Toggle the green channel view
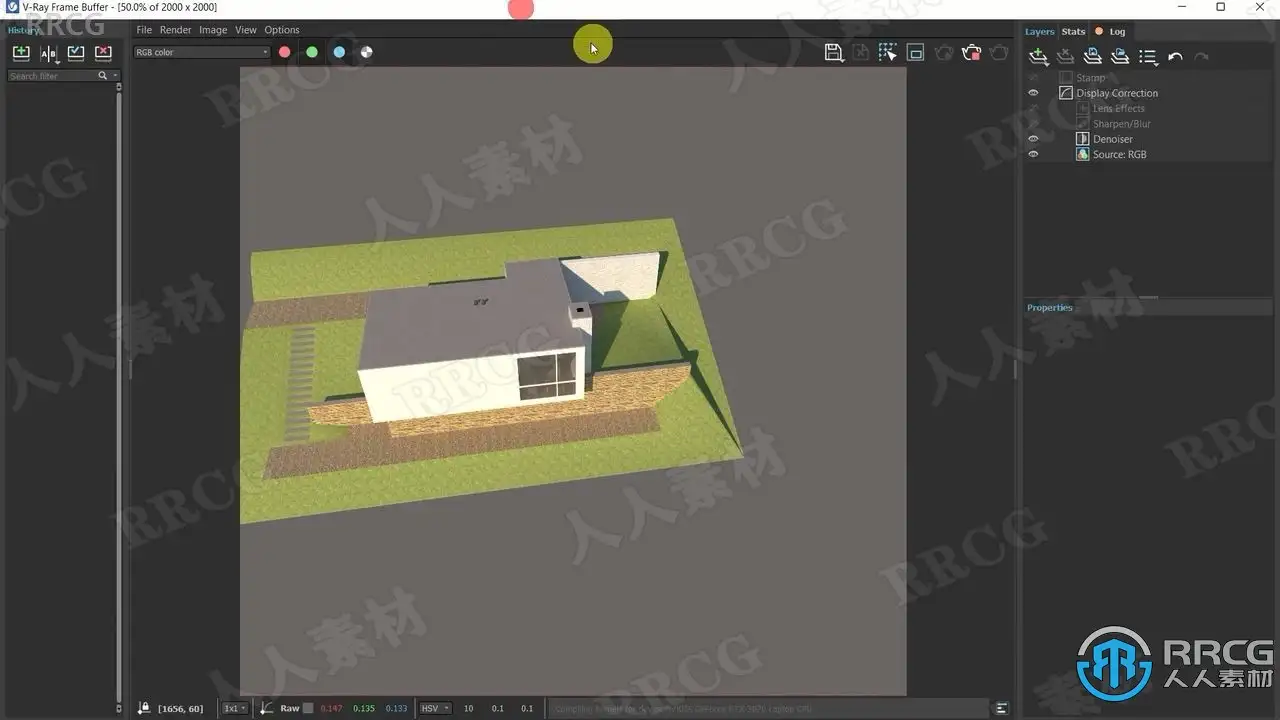1280x720 pixels. 312,52
